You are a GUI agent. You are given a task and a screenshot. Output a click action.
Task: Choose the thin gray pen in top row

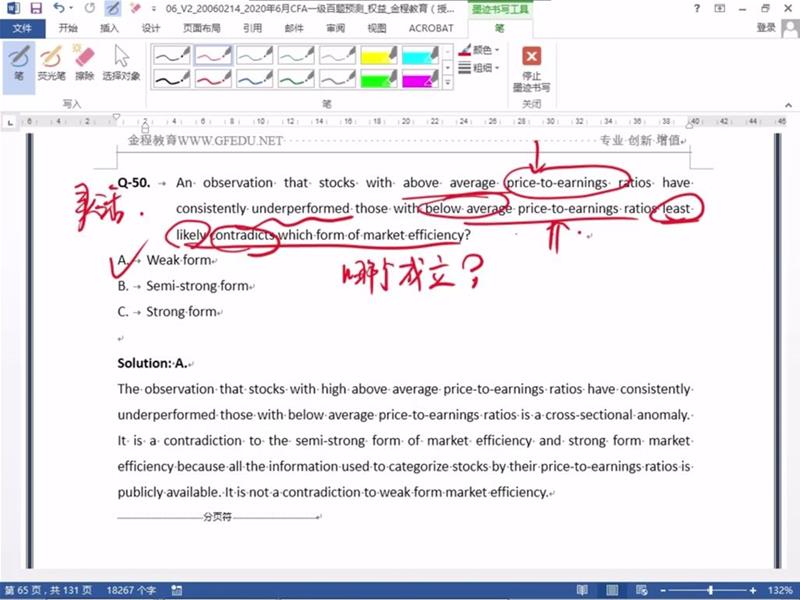337,55
